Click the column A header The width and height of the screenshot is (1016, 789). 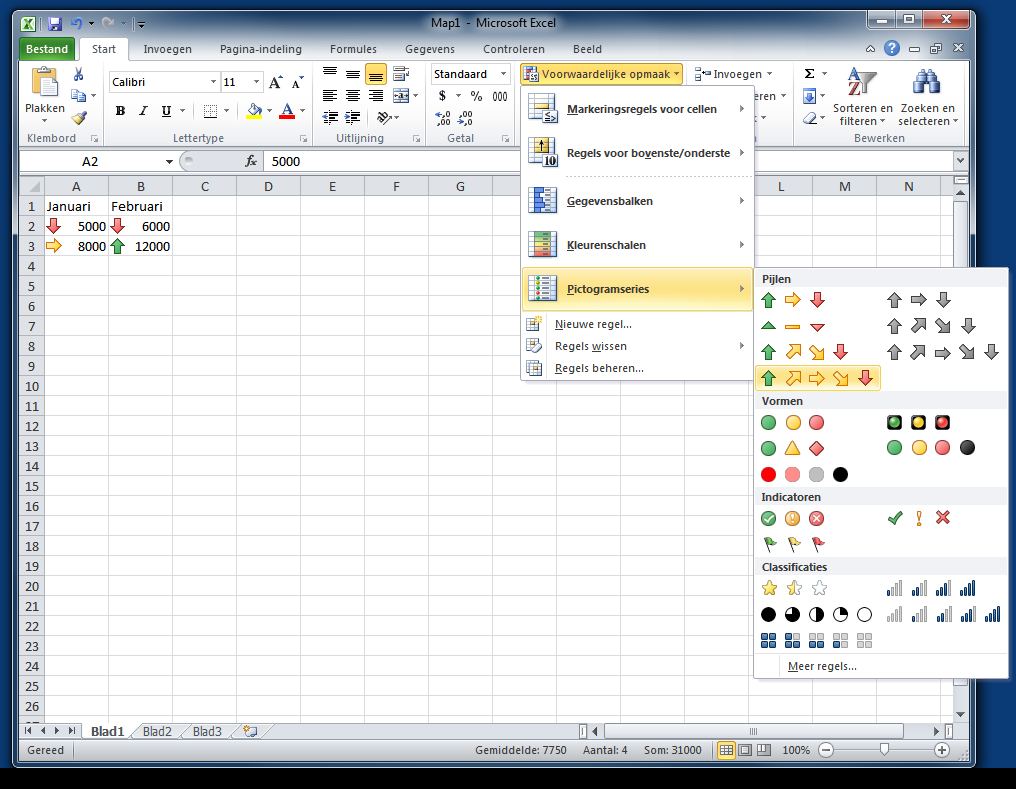point(76,187)
